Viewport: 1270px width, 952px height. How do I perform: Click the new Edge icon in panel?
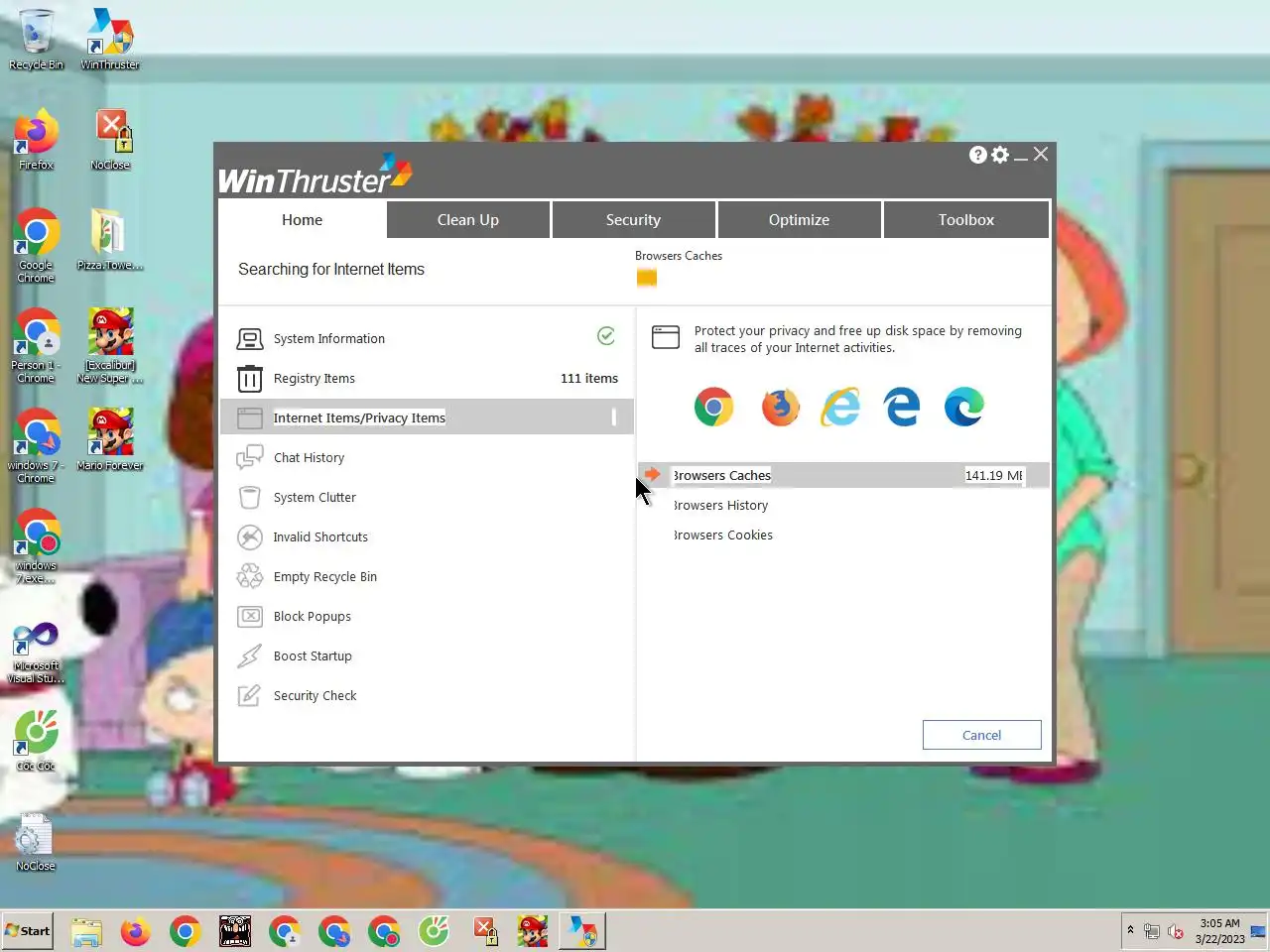[x=963, y=407]
